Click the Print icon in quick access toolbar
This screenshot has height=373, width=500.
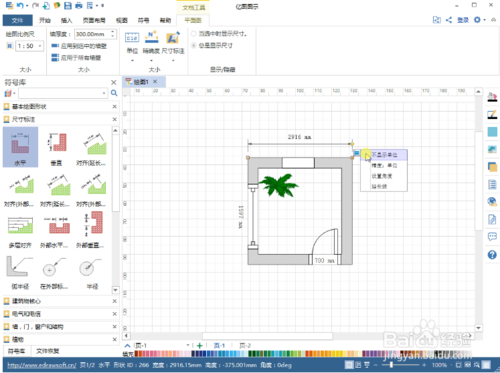click(79, 5)
